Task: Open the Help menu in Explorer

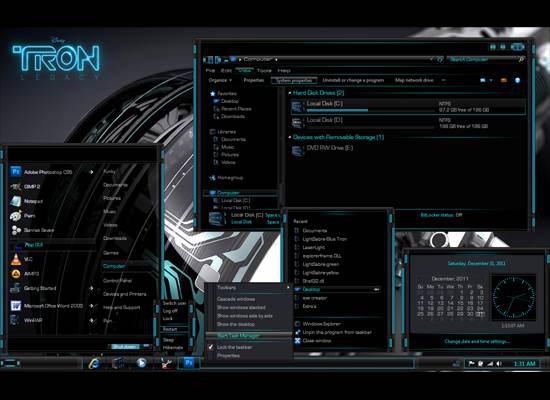Action: coord(284,71)
